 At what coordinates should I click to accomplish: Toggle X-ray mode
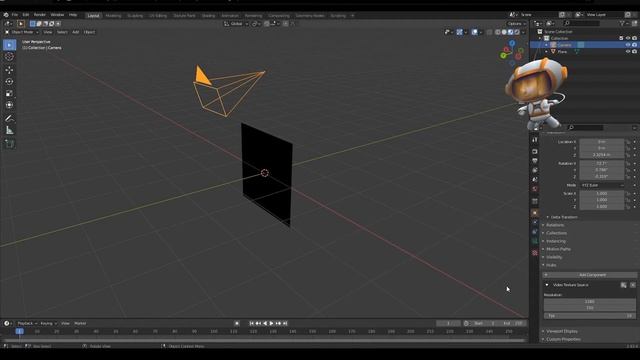[x=489, y=32]
